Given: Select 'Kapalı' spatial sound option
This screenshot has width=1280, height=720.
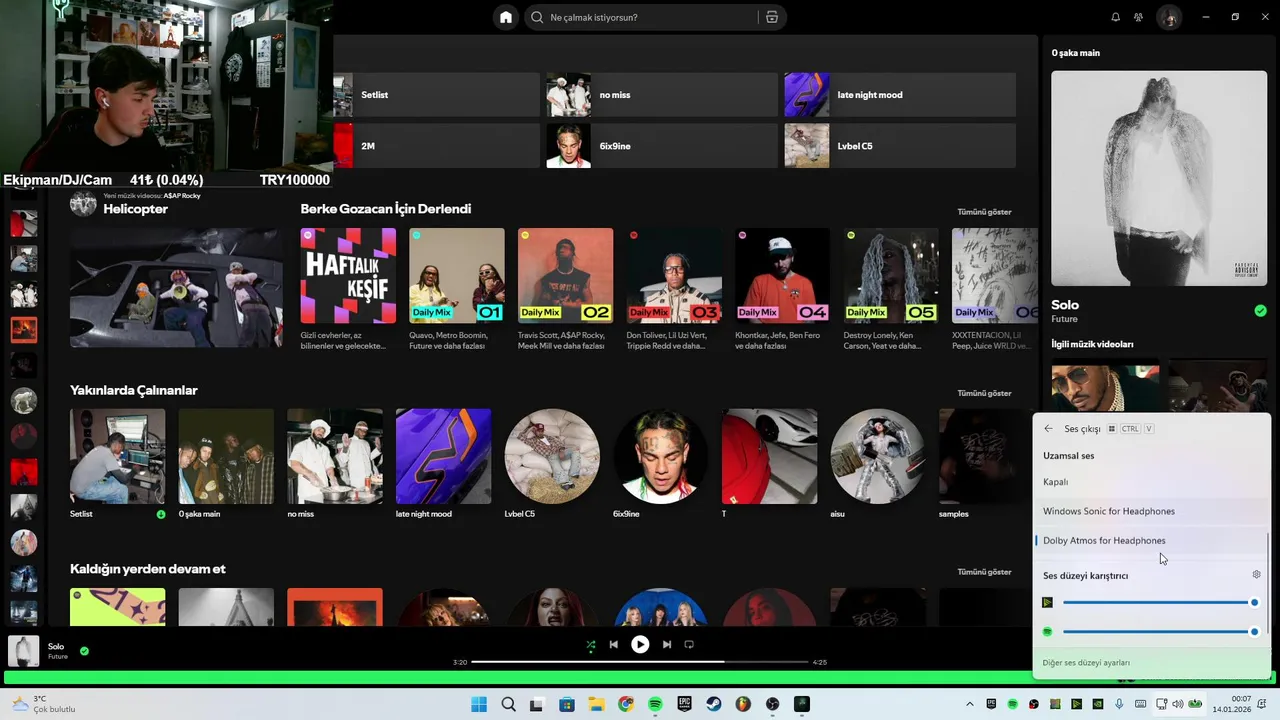Looking at the screenshot, I should pos(1151,482).
